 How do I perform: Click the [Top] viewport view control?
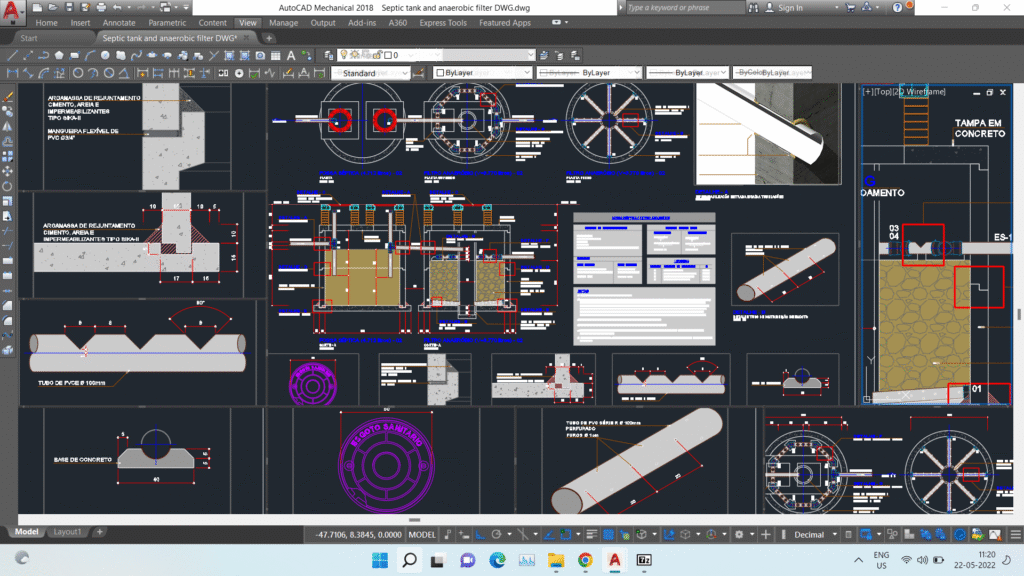[883, 91]
